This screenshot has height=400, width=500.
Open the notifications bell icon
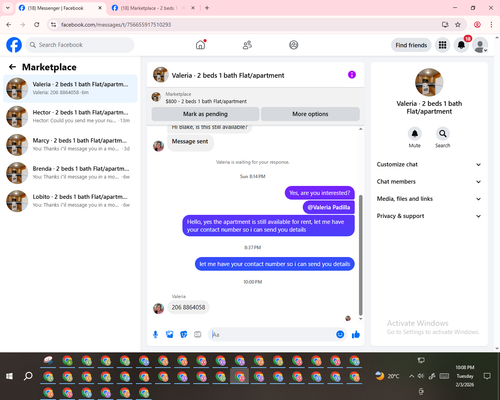coord(461,45)
